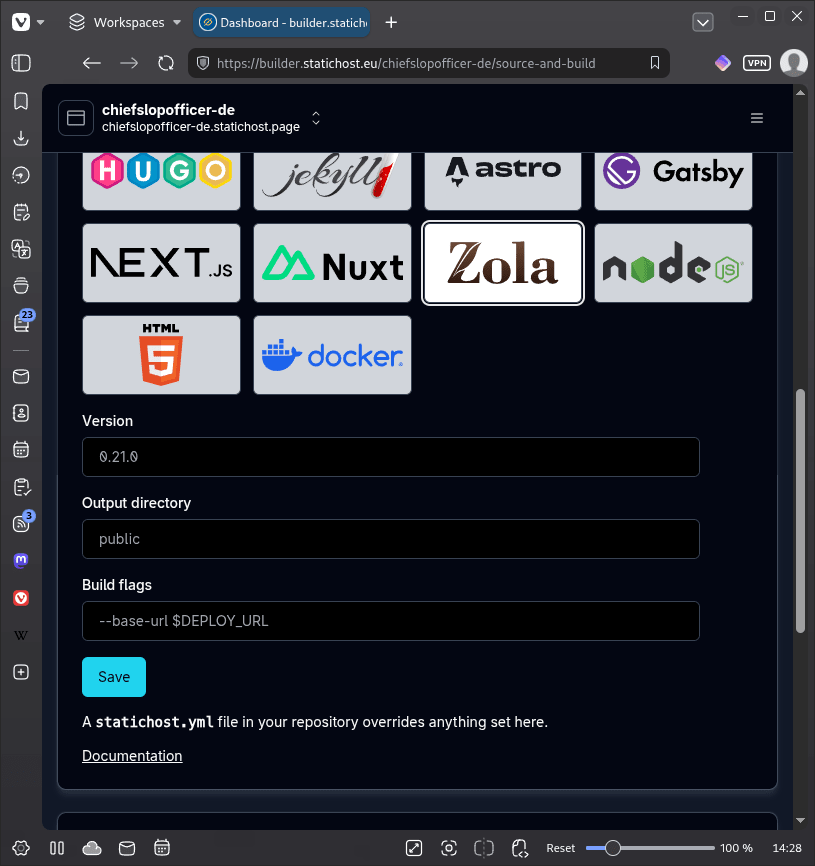Viewport: 815px width, 866px height.
Task: Toggle the VPN button
Action: coord(756,63)
